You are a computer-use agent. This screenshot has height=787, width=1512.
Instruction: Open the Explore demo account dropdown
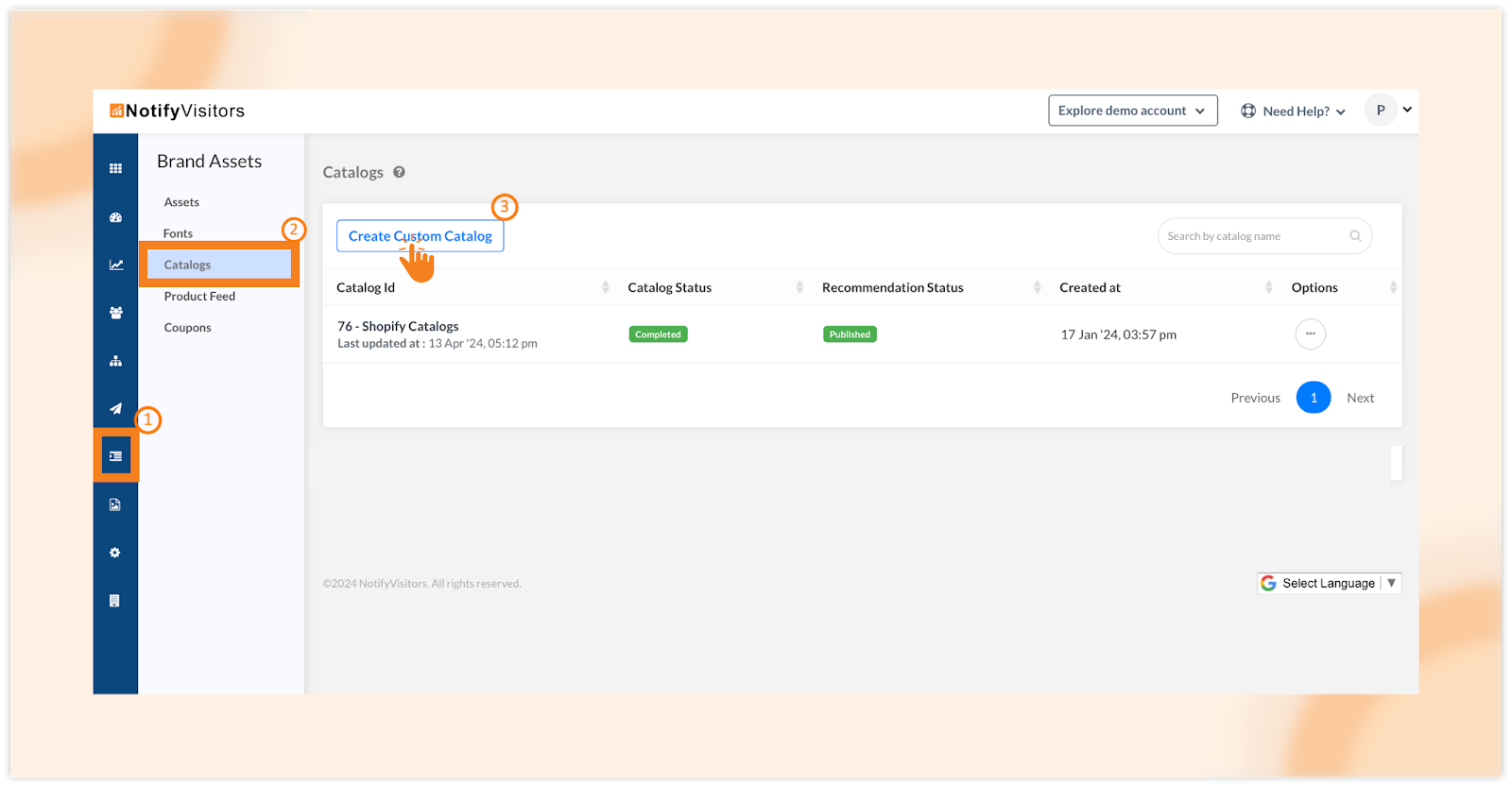[x=1132, y=111]
